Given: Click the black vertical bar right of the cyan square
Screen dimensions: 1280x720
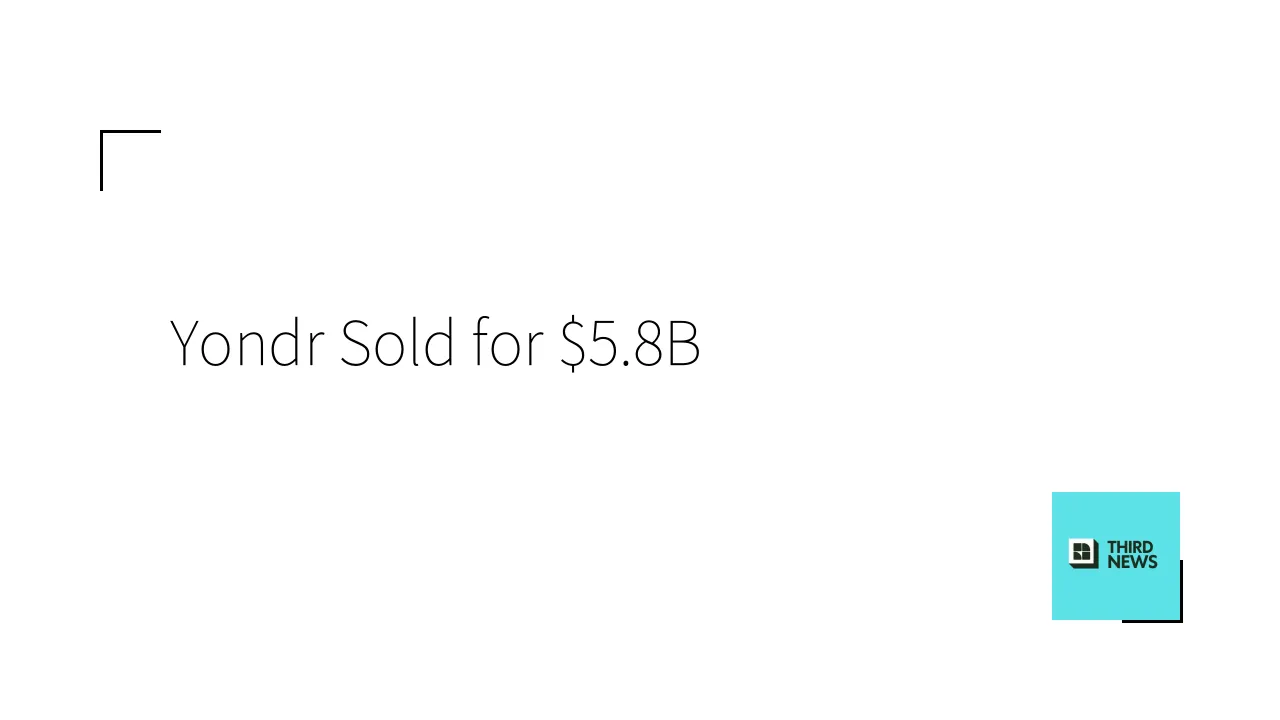Looking at the screenshot, I should (1181, 590).
